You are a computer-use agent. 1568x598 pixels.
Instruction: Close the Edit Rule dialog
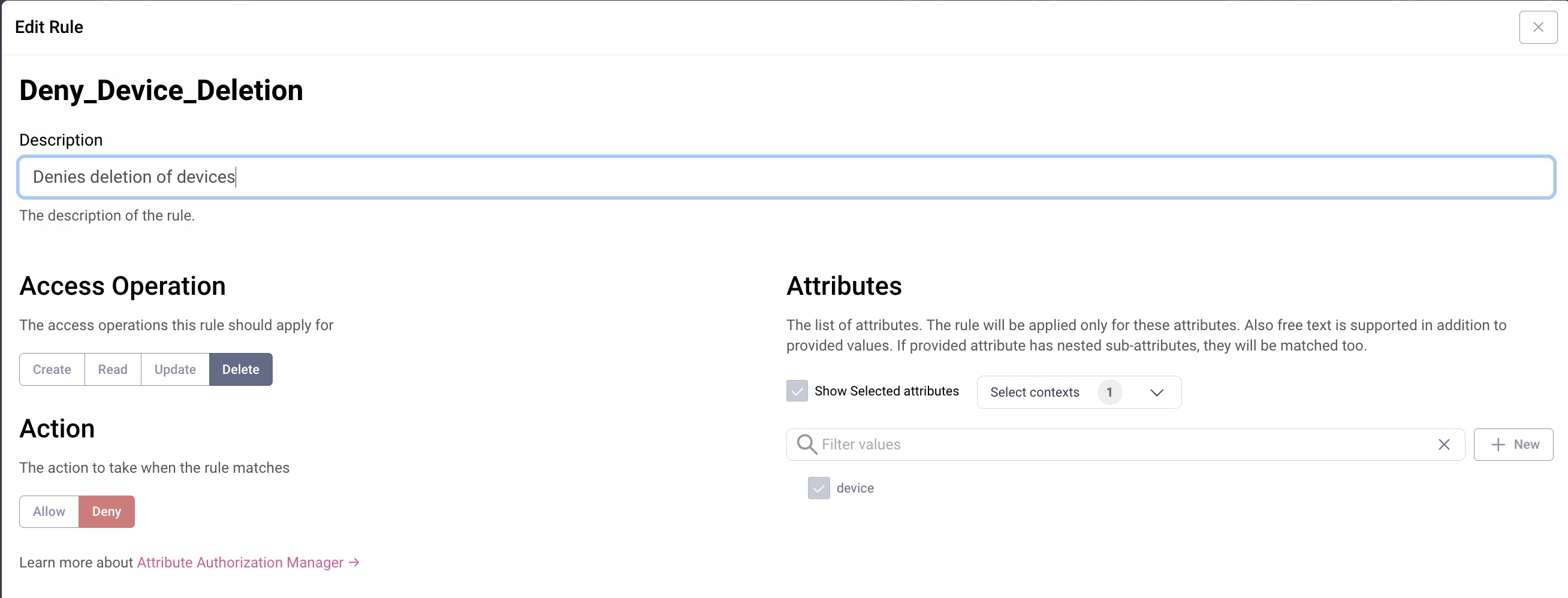[1537, 28]
